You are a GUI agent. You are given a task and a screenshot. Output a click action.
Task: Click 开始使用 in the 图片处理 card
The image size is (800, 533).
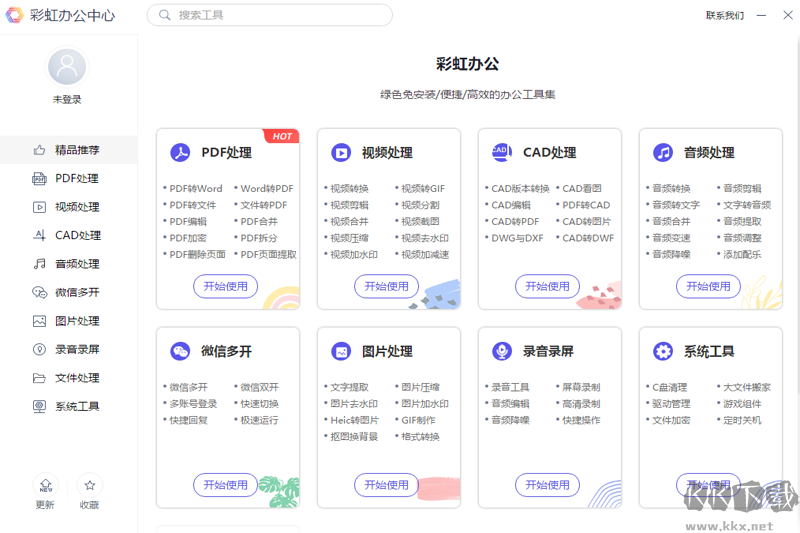[386, 485]
